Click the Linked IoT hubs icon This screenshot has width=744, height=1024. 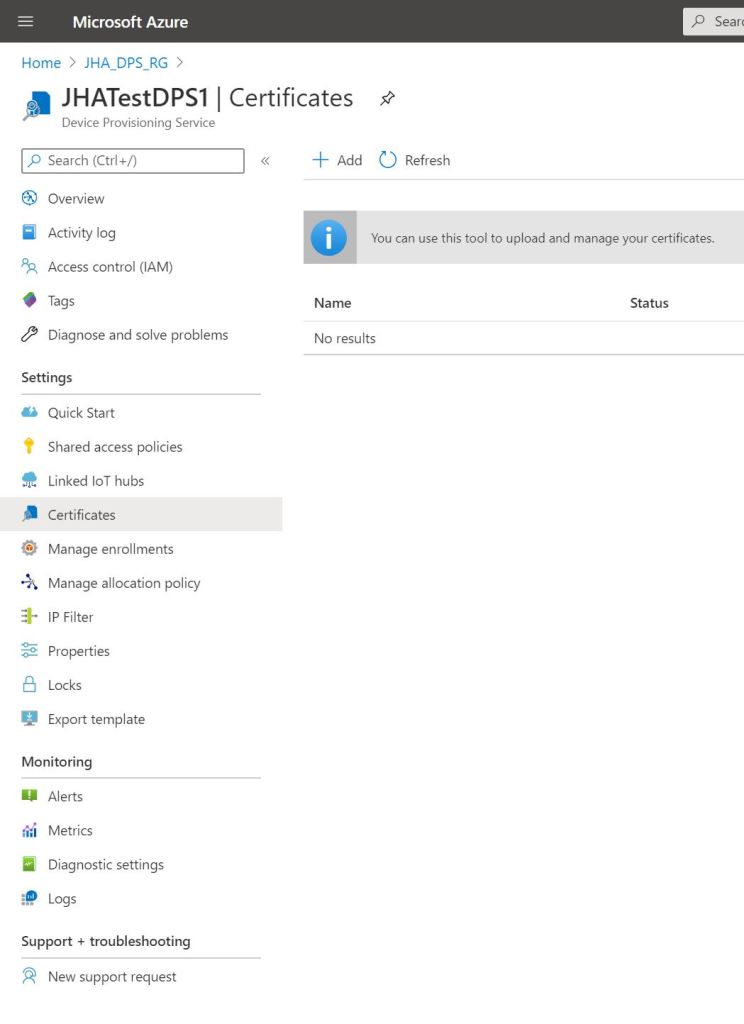(29, 480)
